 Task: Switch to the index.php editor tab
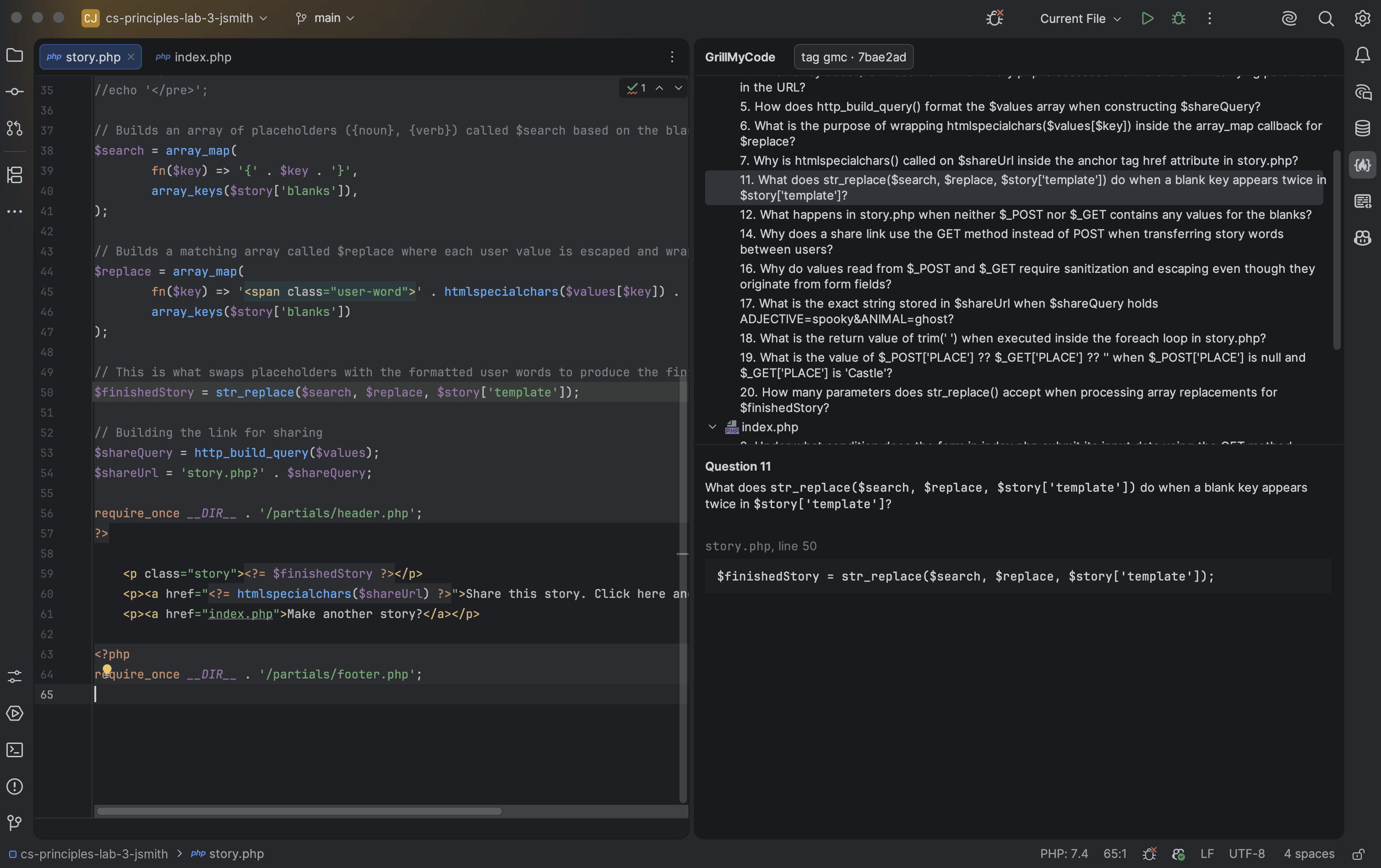point(194,57)
